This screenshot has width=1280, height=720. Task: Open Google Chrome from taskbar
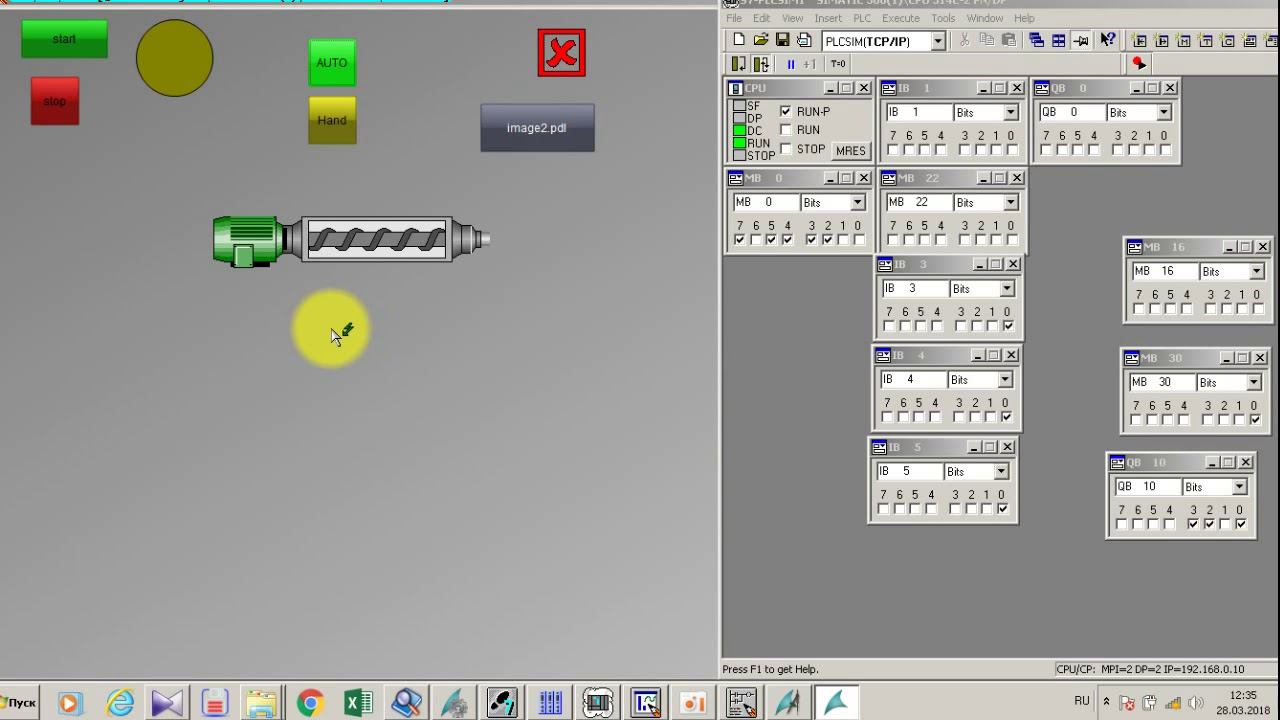pos(310,703)
